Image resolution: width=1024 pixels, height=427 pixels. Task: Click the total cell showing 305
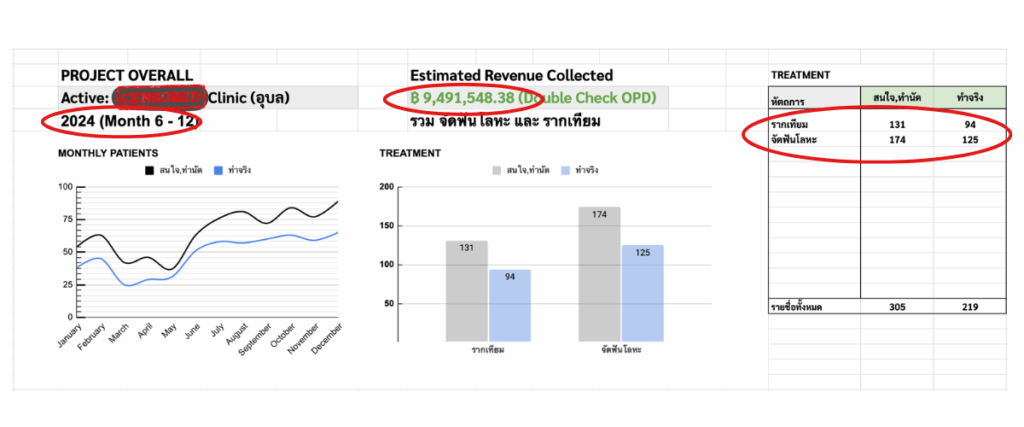click(897, 308)
